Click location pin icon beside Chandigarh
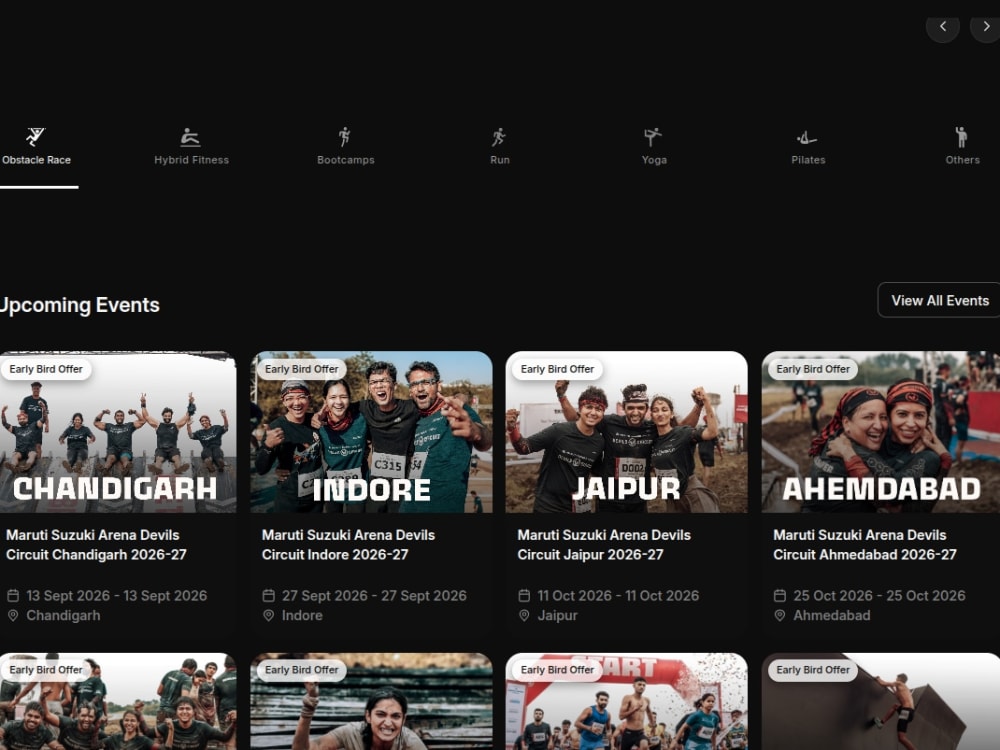The image size is (1000, 750). [x=13, y=615]
